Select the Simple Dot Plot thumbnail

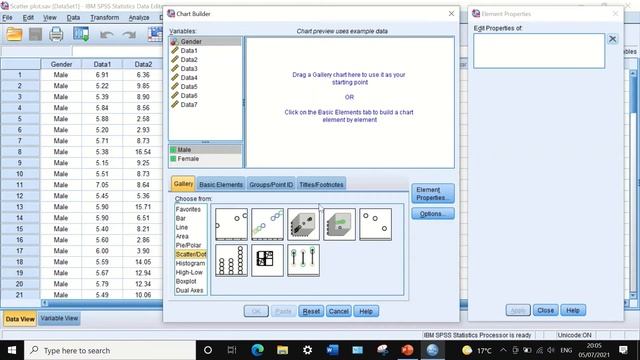pyautogui.click(x=231, y=260)
